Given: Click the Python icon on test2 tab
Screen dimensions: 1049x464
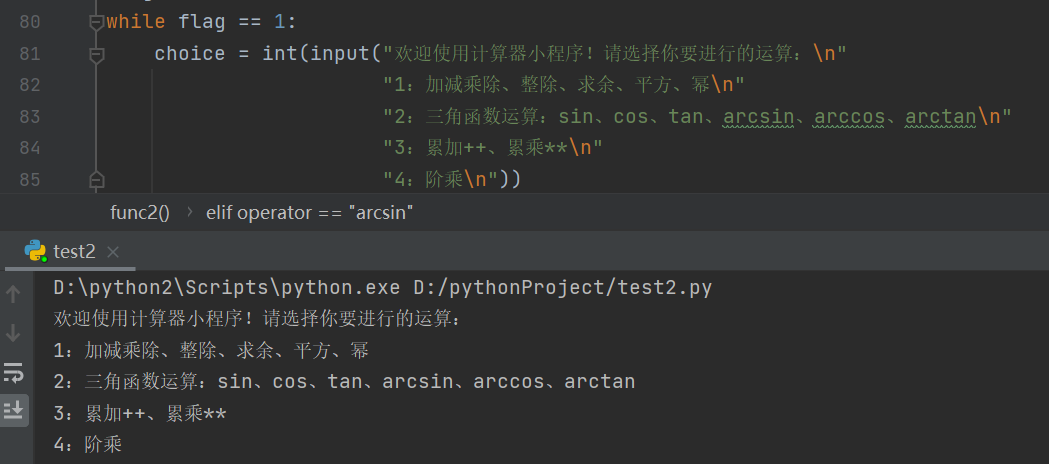Looking at the screenshot, I should 35,251.
